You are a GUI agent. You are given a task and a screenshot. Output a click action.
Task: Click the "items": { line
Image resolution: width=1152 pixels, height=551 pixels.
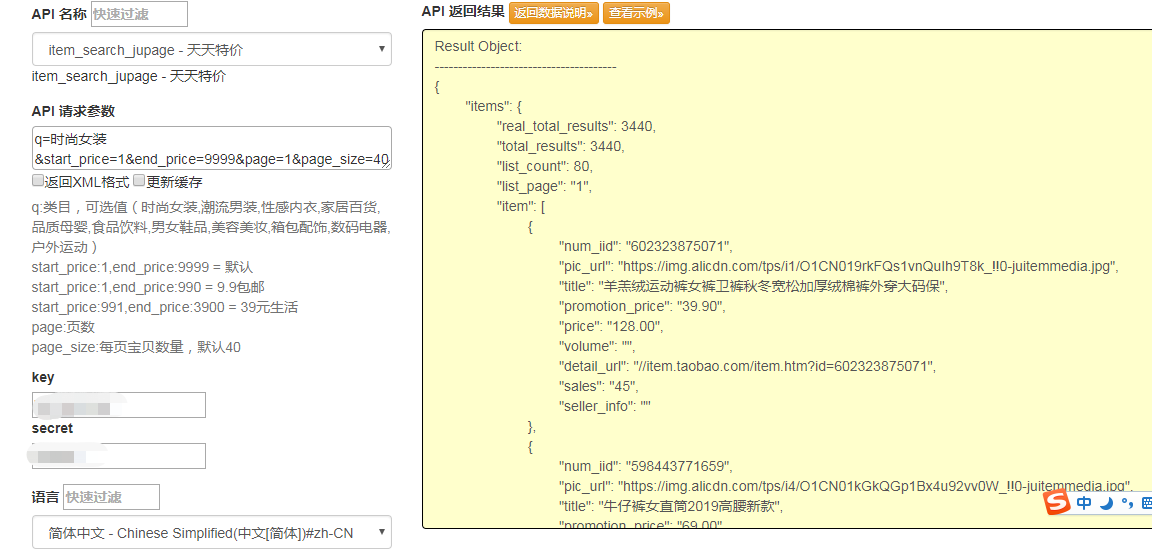click(x=494, y=107)
